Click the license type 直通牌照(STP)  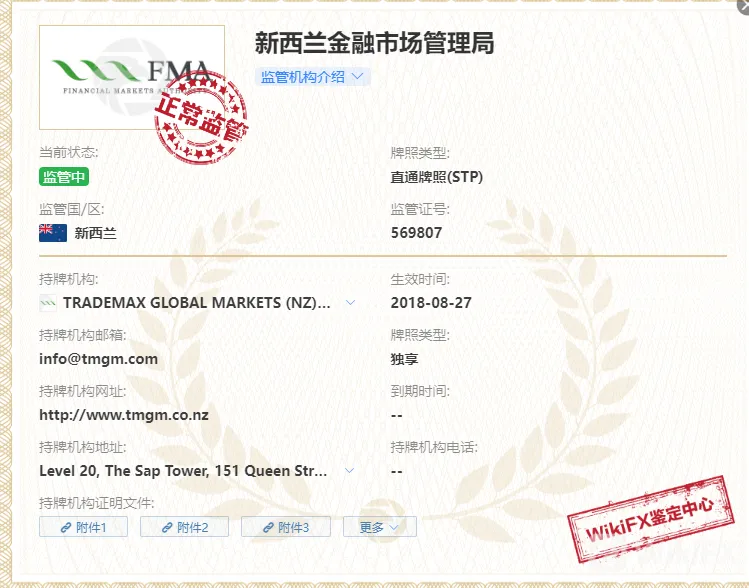[x=437, y=177]
